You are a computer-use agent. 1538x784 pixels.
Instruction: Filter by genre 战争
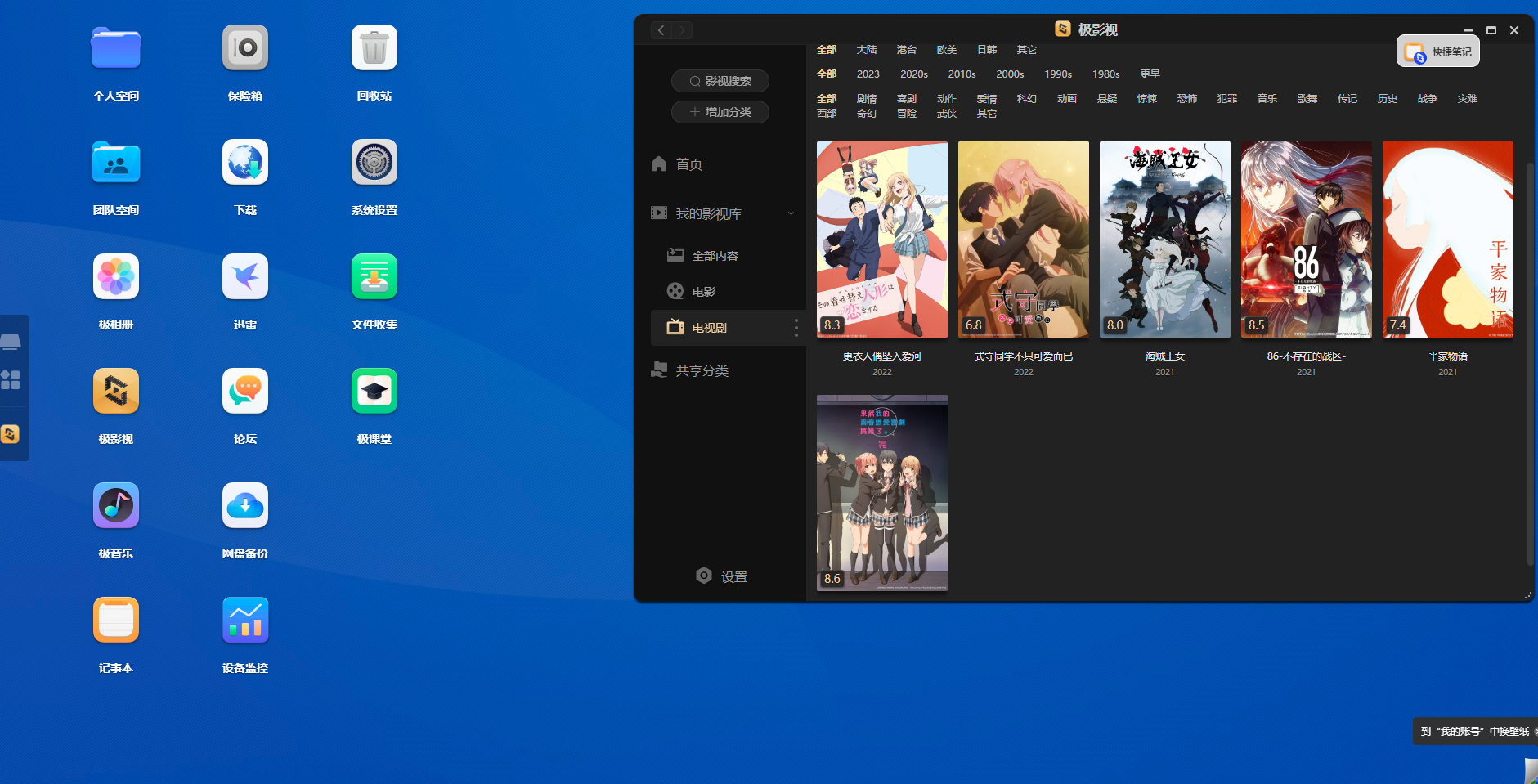(1428, 99)
